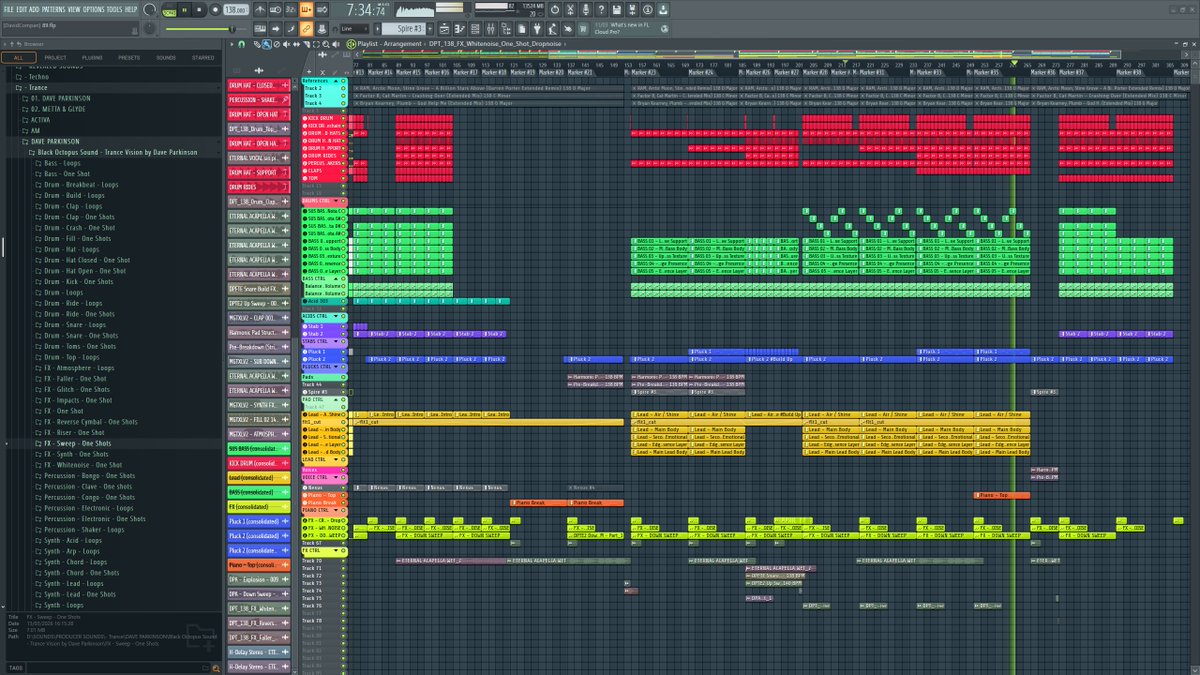Mute the Track 70 track

[343, 561]
